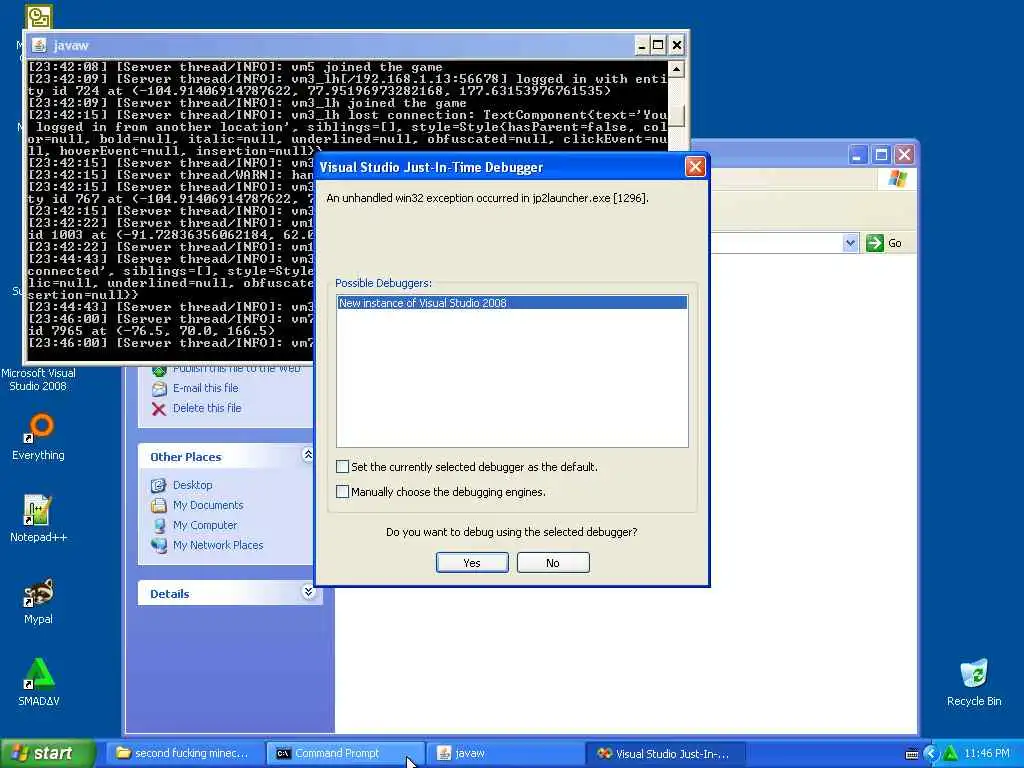Screen dimensions: 1024x768
Task: Minimize the javaw console window
Action: click(642, 45)
